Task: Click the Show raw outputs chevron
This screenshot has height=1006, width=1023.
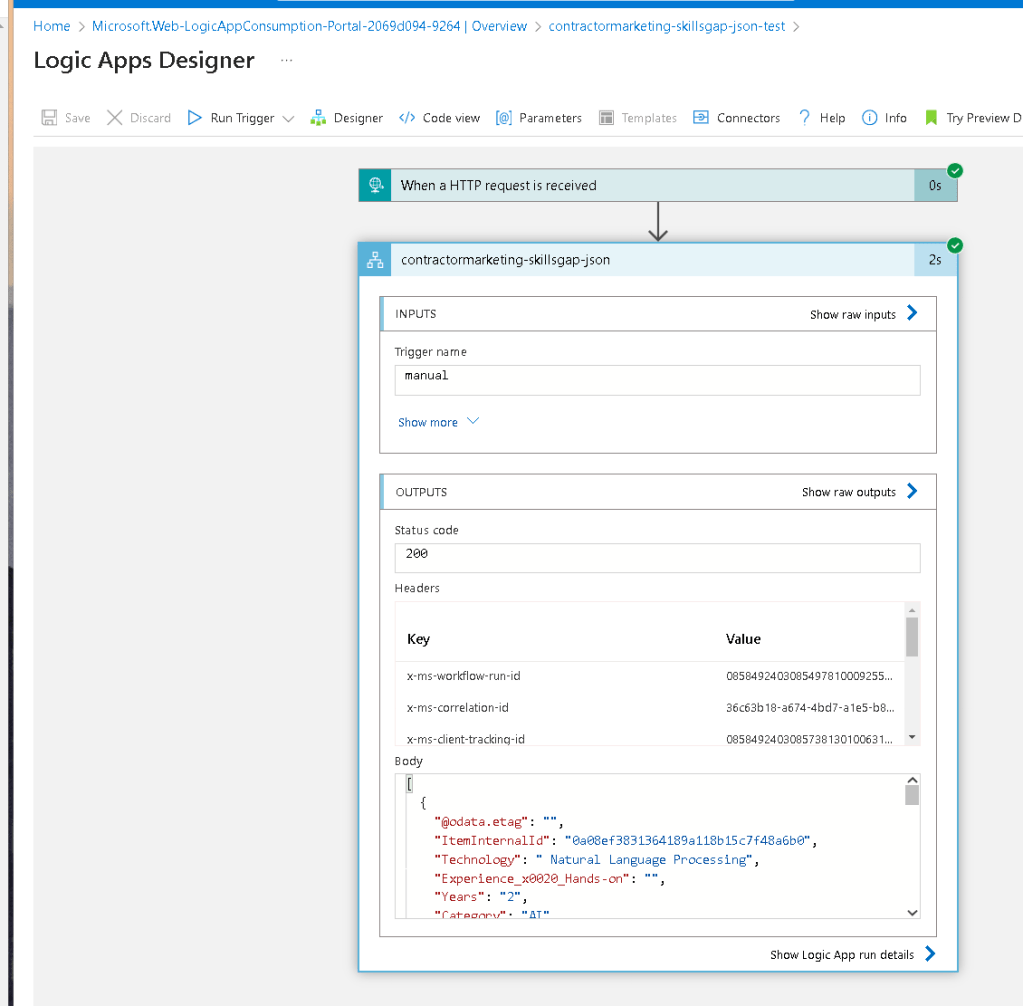Action: pyautogui.click(x=912, y=491)
